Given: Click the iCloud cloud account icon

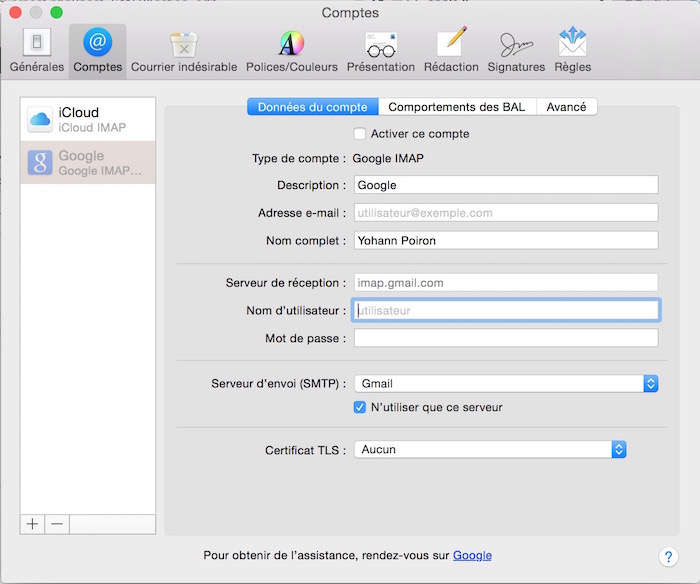Looking at the screenshot, I should coord(40,119).
